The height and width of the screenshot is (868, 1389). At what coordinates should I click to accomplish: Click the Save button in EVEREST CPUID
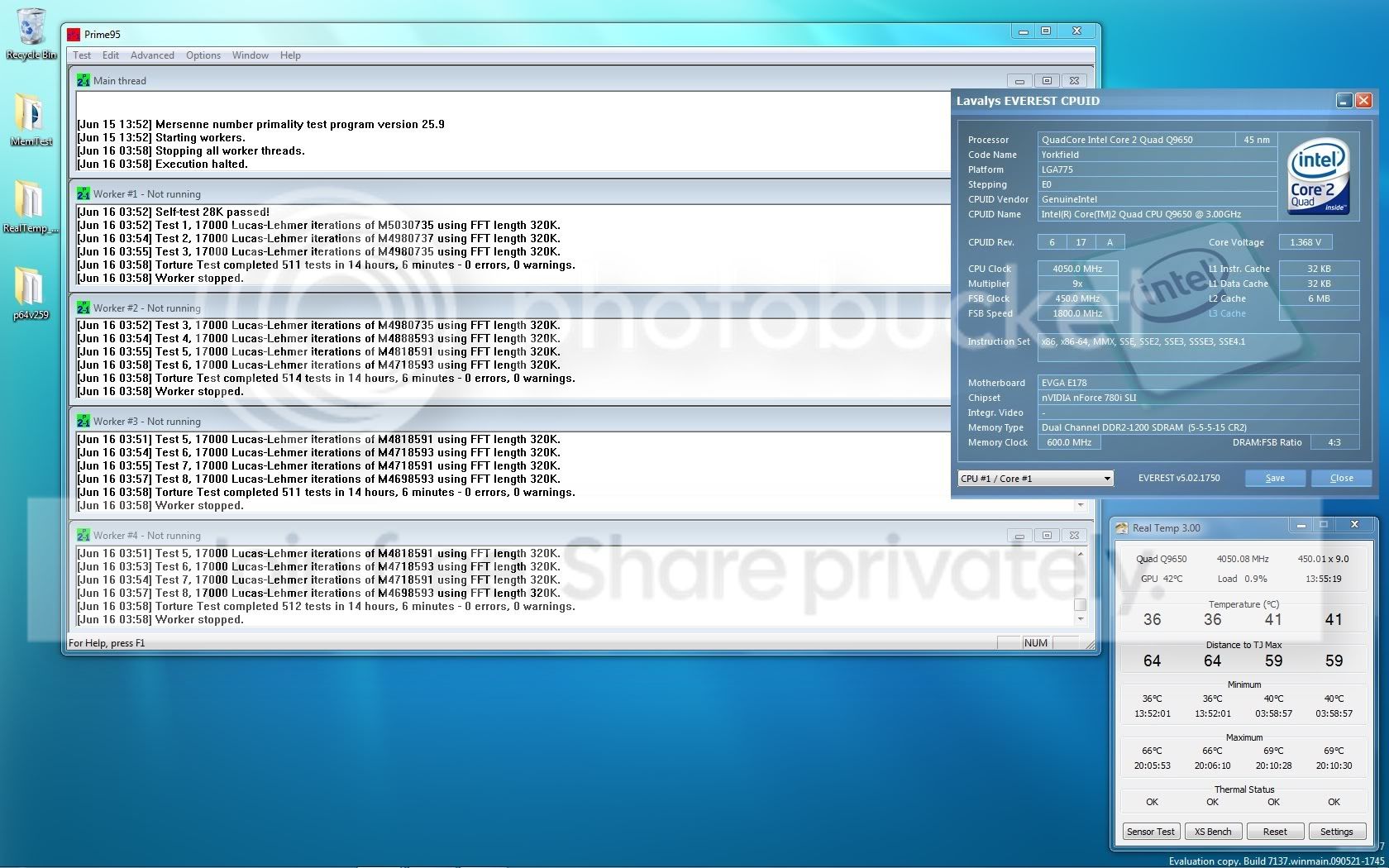(1275, 478)
